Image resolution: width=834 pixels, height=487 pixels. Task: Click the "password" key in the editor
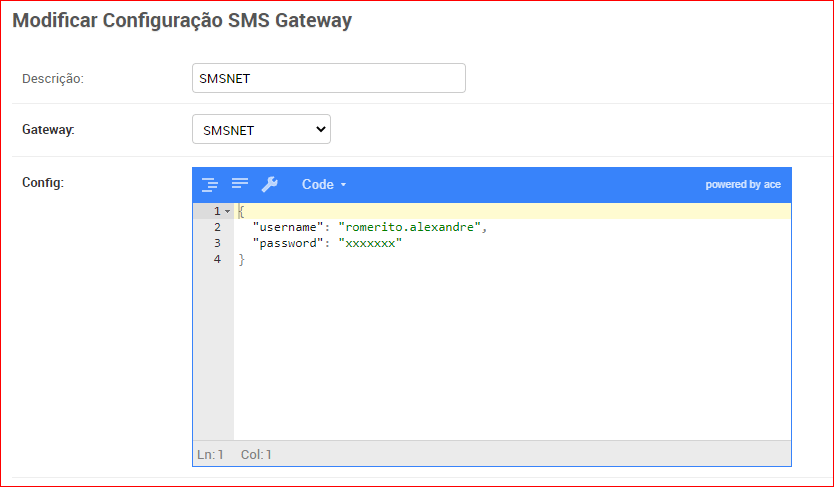click(x=288, y=243)
